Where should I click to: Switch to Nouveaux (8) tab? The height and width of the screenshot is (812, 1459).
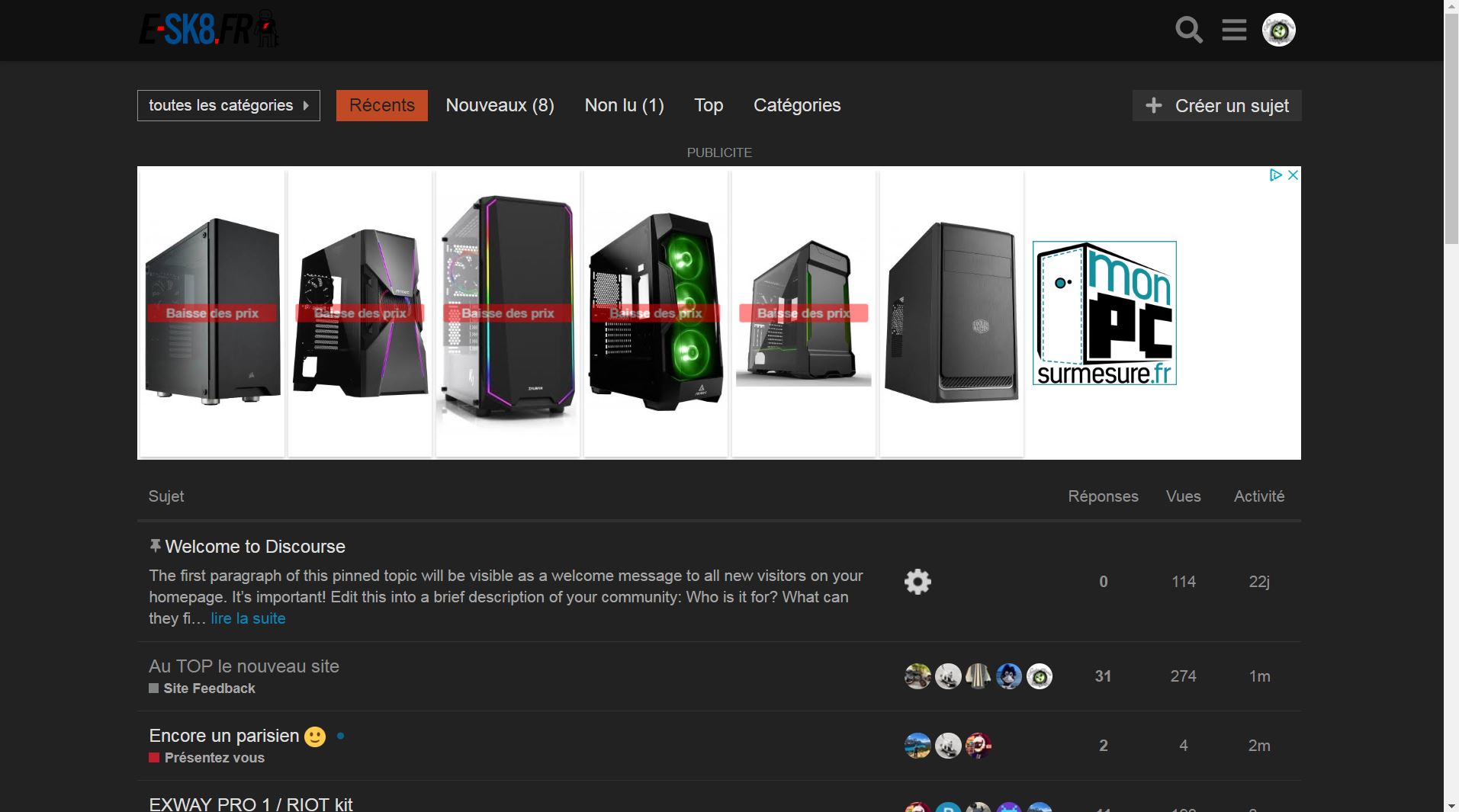(500, 105)
